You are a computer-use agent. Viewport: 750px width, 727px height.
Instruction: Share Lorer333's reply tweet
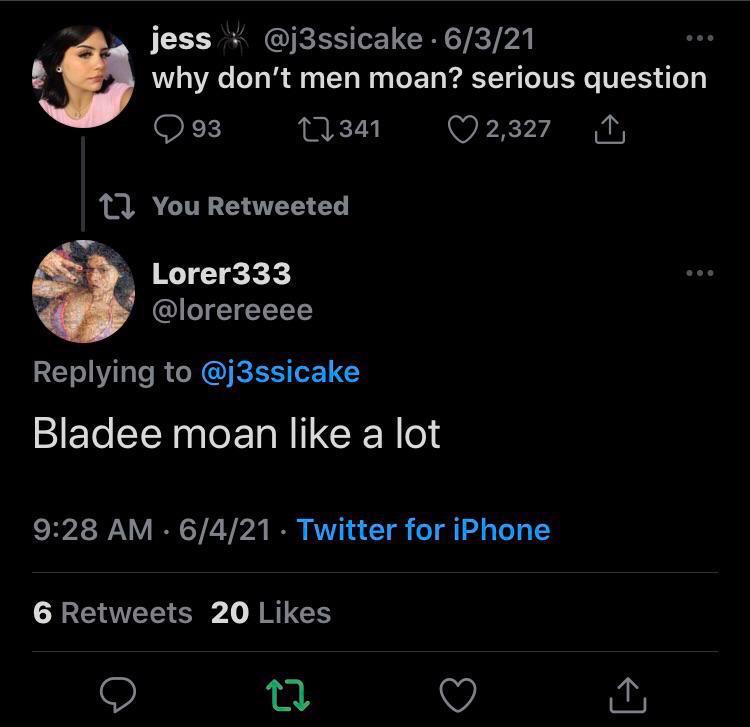click(x=628, y=690)
